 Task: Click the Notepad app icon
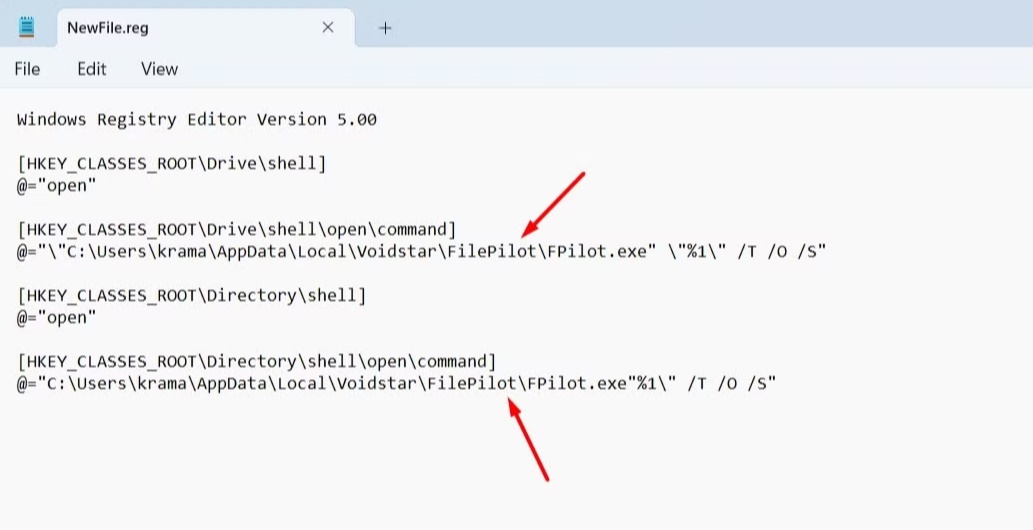(x=26, y=28)
